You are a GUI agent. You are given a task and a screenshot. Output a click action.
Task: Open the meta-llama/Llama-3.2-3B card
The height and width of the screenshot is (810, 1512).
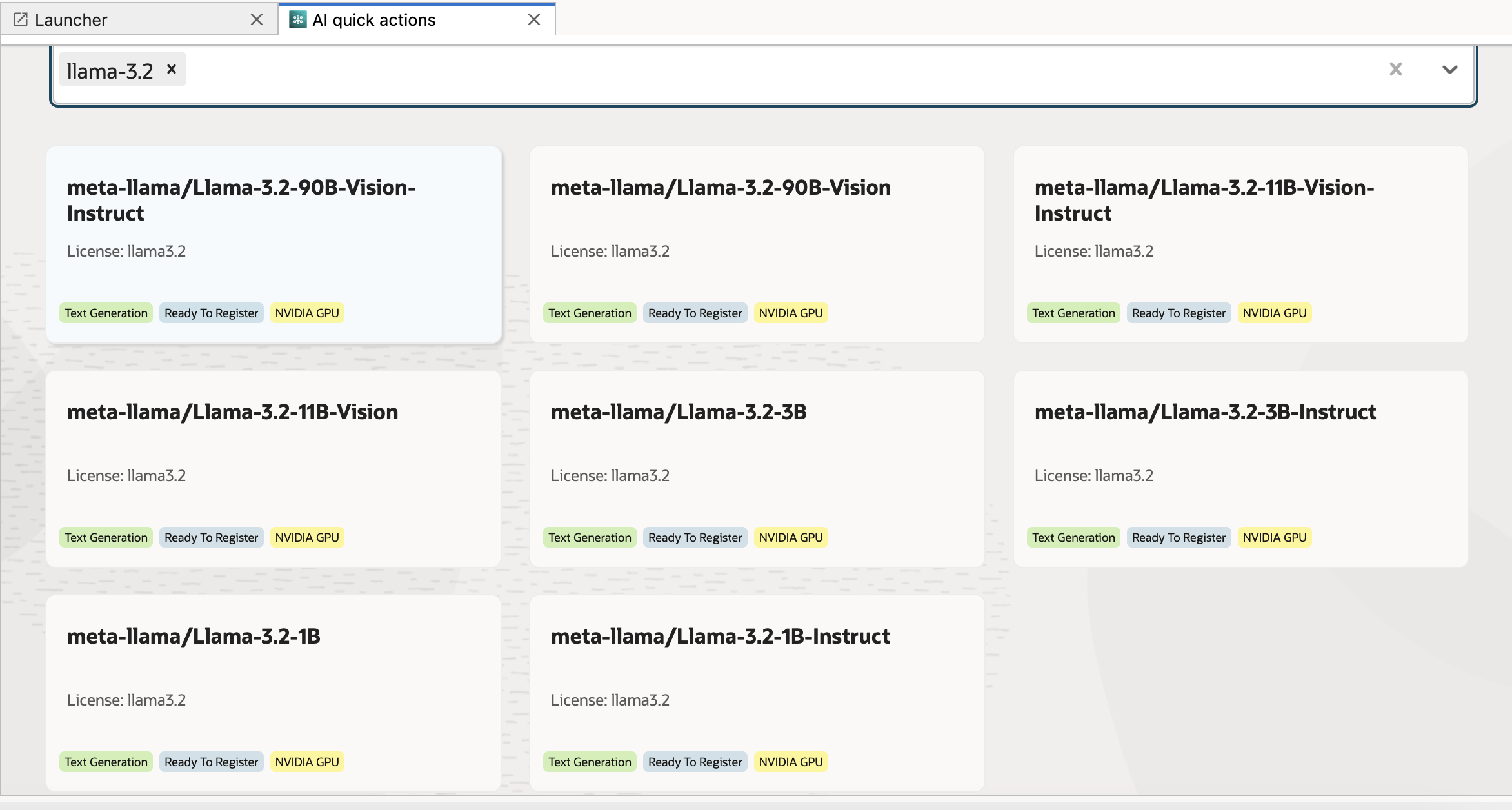point(757,468)
